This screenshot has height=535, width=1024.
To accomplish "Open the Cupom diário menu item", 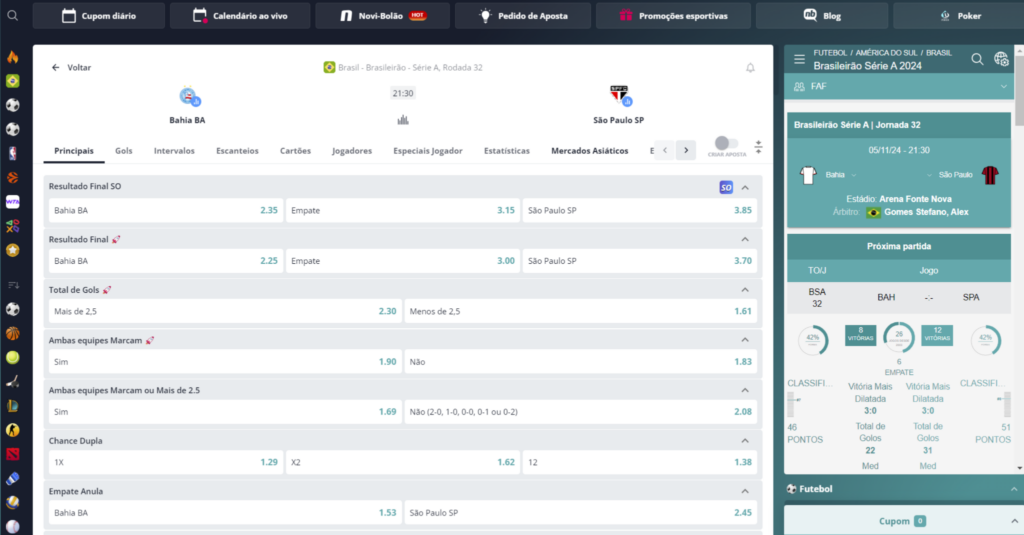I will point(99,16).
